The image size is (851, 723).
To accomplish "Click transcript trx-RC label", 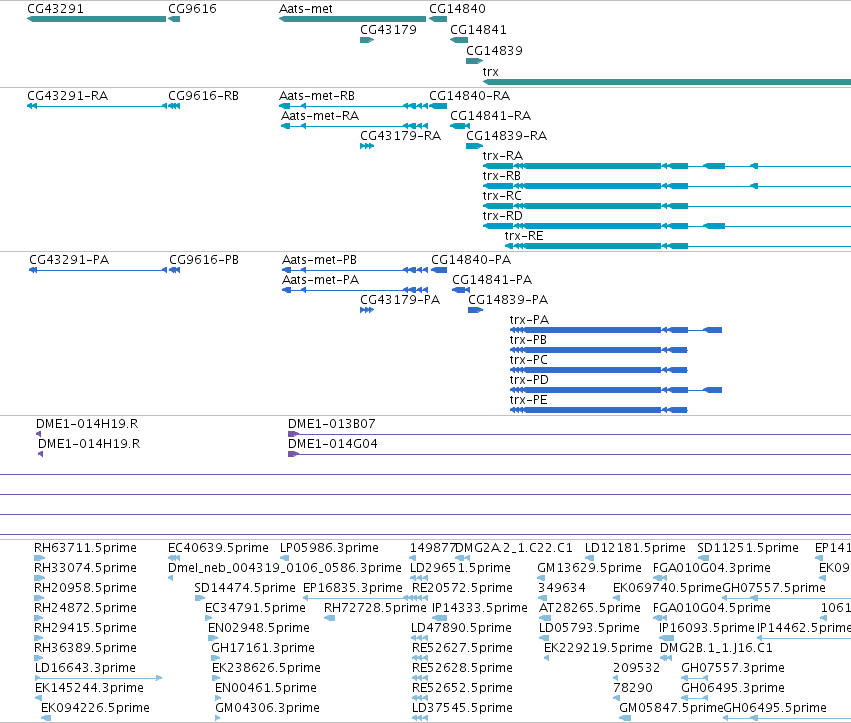I will tap(502, 196).
